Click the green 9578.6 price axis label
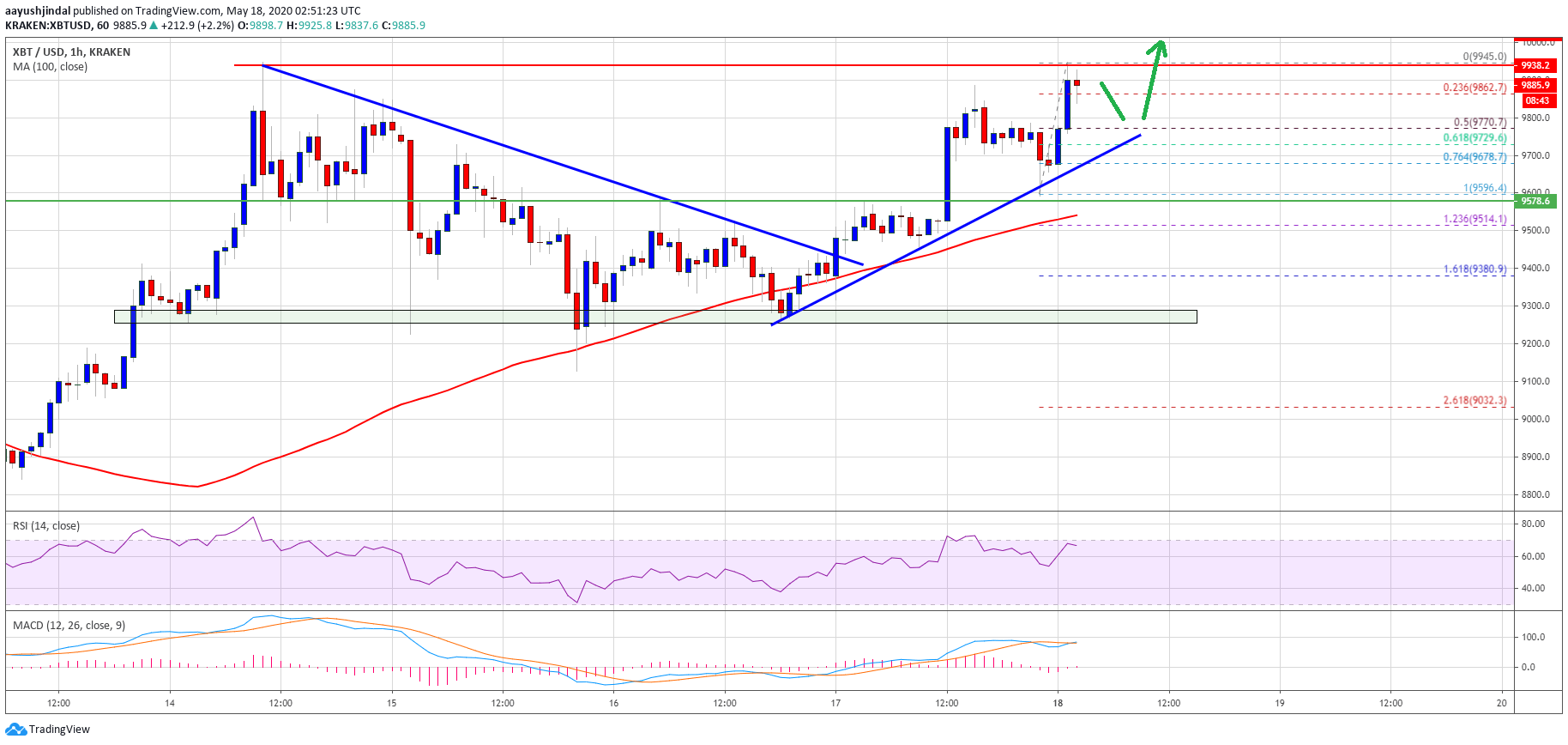 point(1535,201)
